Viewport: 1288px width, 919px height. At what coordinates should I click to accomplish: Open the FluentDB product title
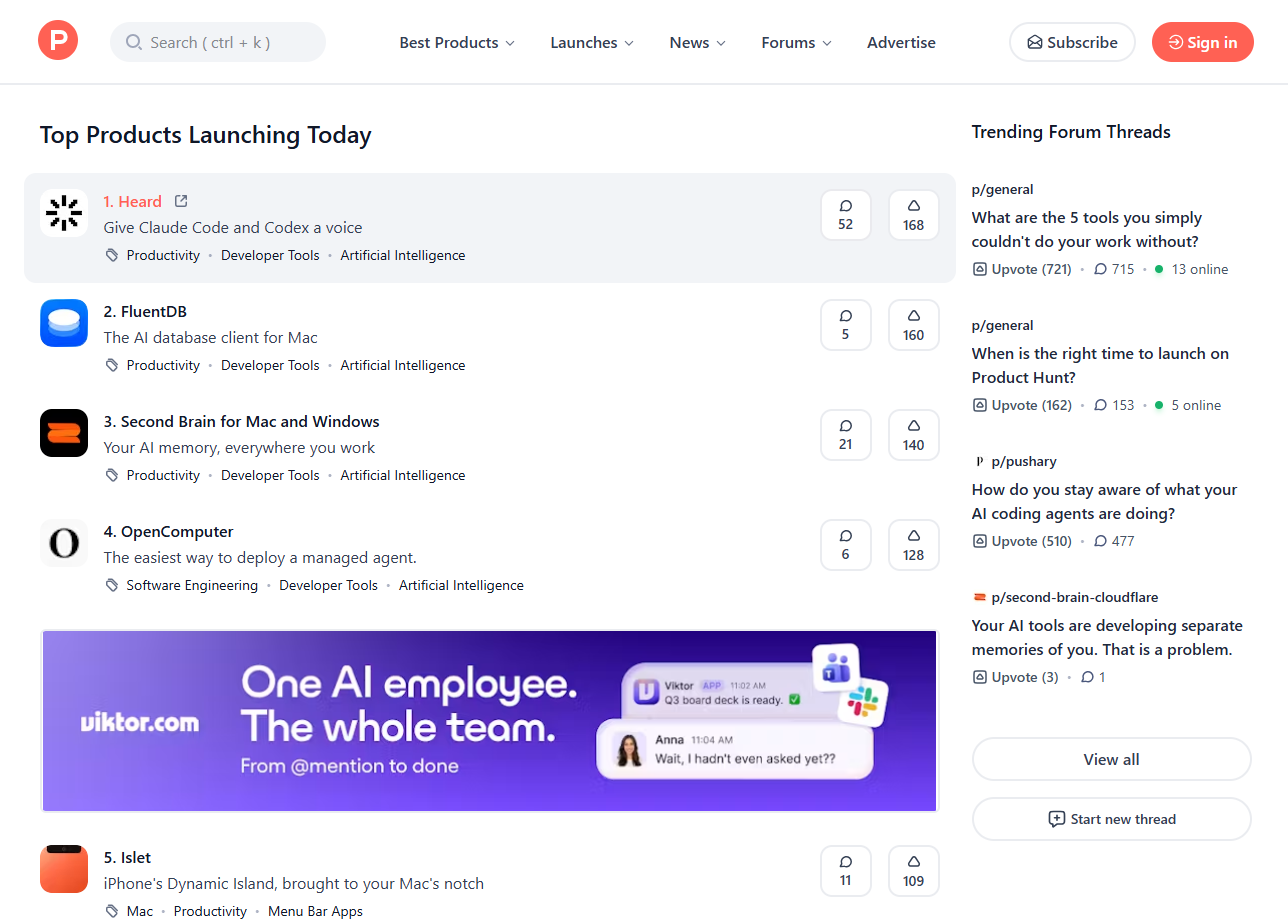[145, 311]
